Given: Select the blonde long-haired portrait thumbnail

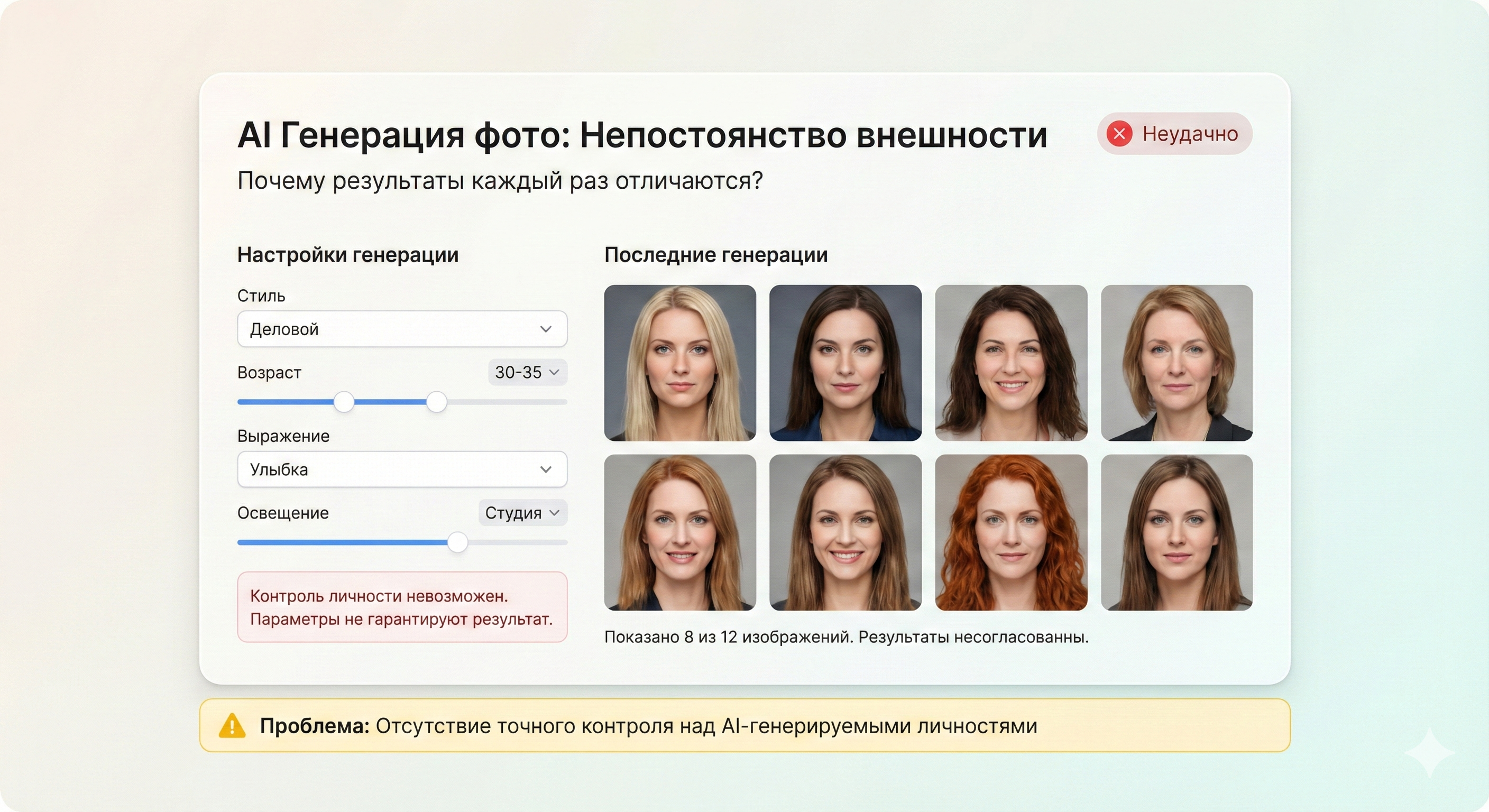Looking at the screenshot, I should [680, 363].
